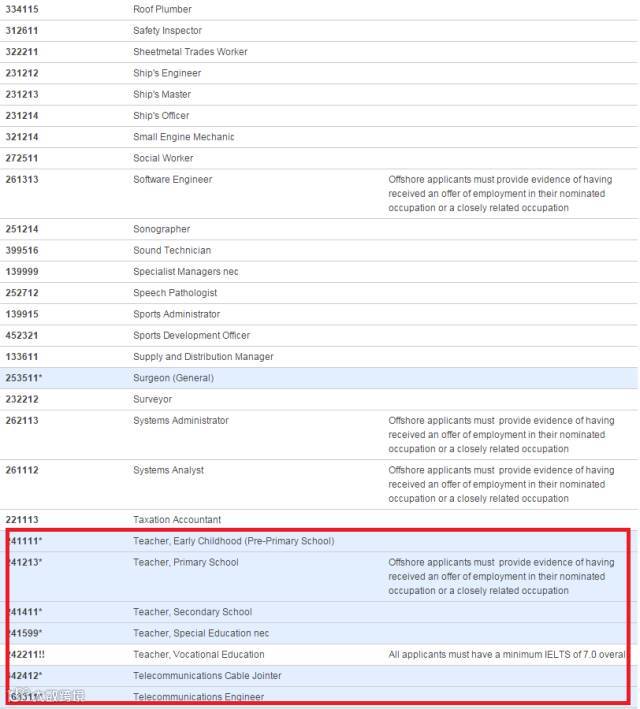The height and width of the screenshot is (709, 640).
Task: Select 'Ship's Engineer' occupation
Action: tap(167, 73)
